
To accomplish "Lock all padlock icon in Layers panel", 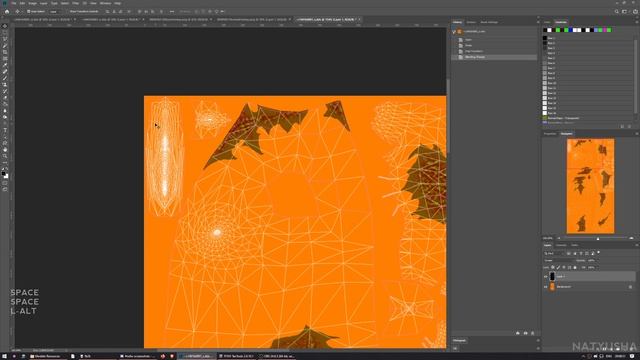I will point(575,267).
